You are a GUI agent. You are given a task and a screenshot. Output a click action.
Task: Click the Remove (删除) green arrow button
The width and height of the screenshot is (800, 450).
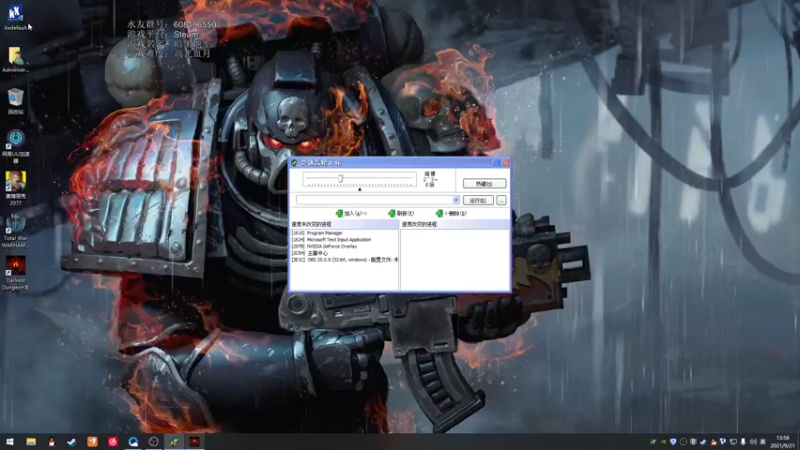click(x=451, y=213)
